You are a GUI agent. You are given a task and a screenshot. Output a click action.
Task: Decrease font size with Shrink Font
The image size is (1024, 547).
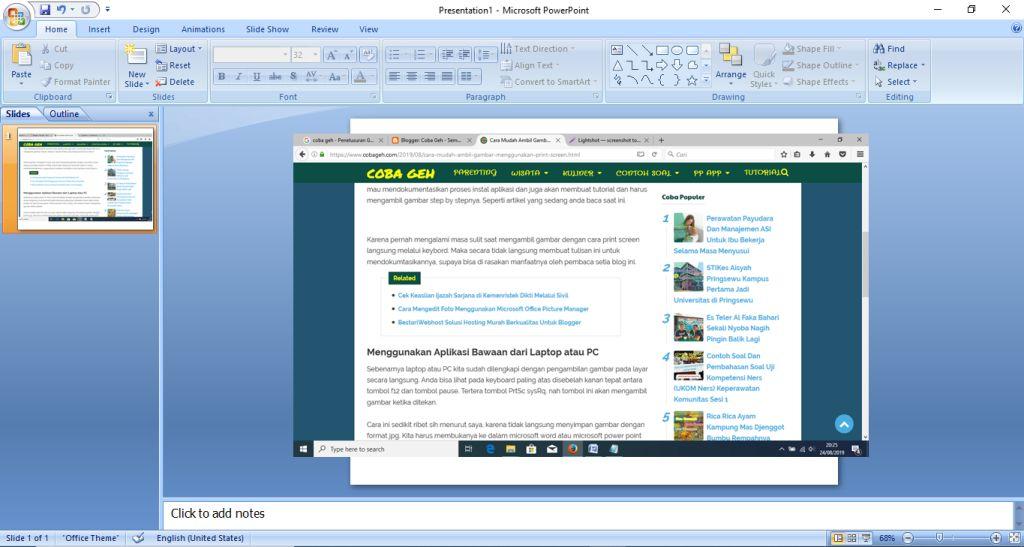pos(348,55)
